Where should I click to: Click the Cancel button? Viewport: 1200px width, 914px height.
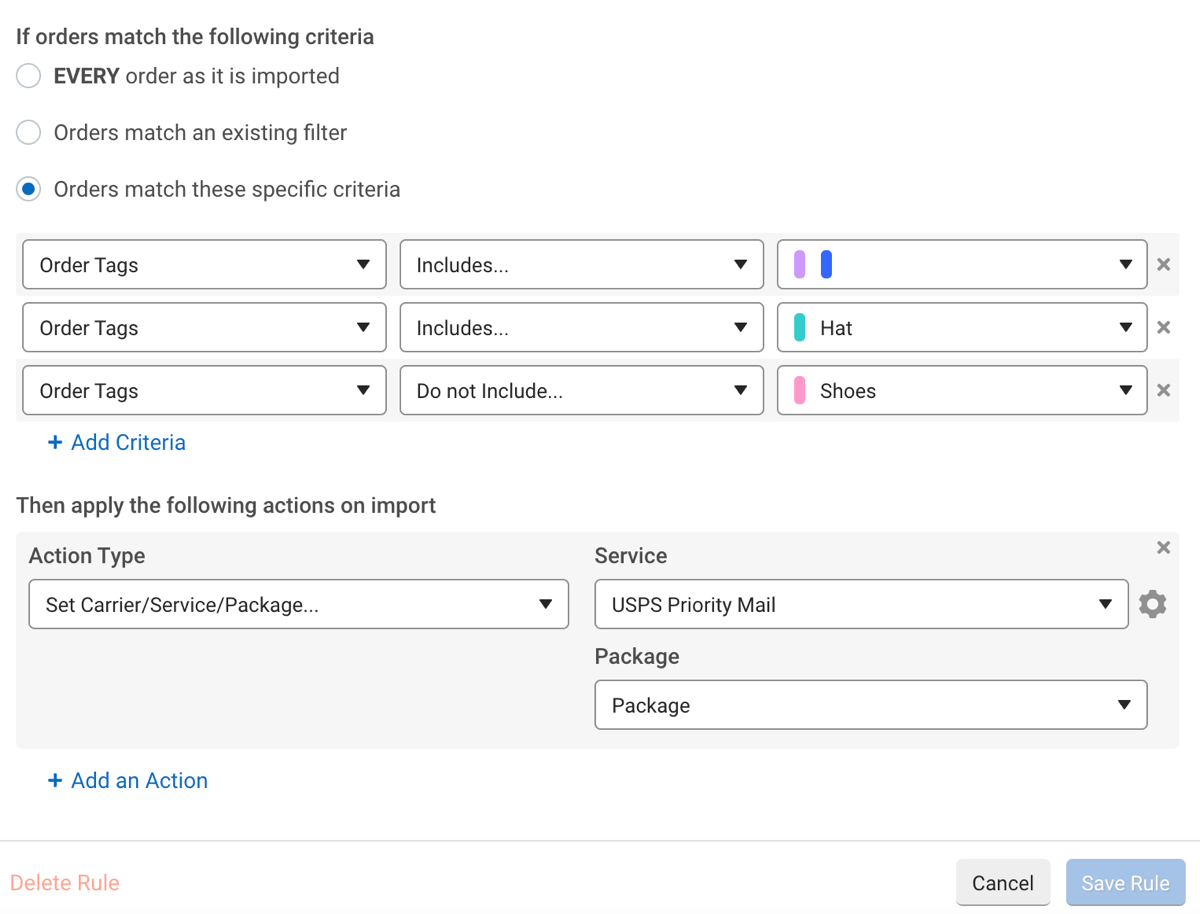[1002, 882]
